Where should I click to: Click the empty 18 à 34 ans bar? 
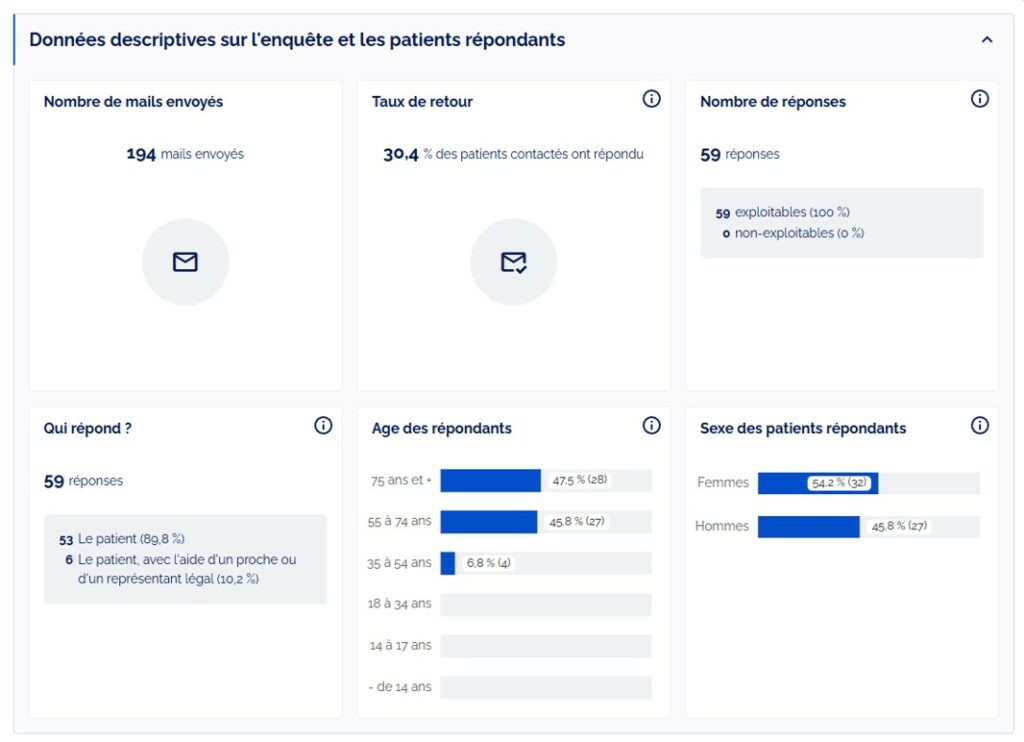coord(545,605)
